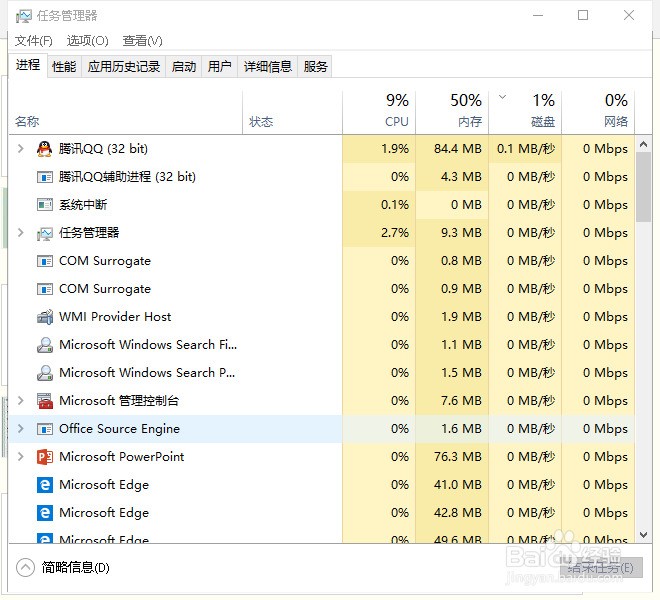Click the 结束任务(E) button
The image size is (660, 600).
[x=601, y=568]
